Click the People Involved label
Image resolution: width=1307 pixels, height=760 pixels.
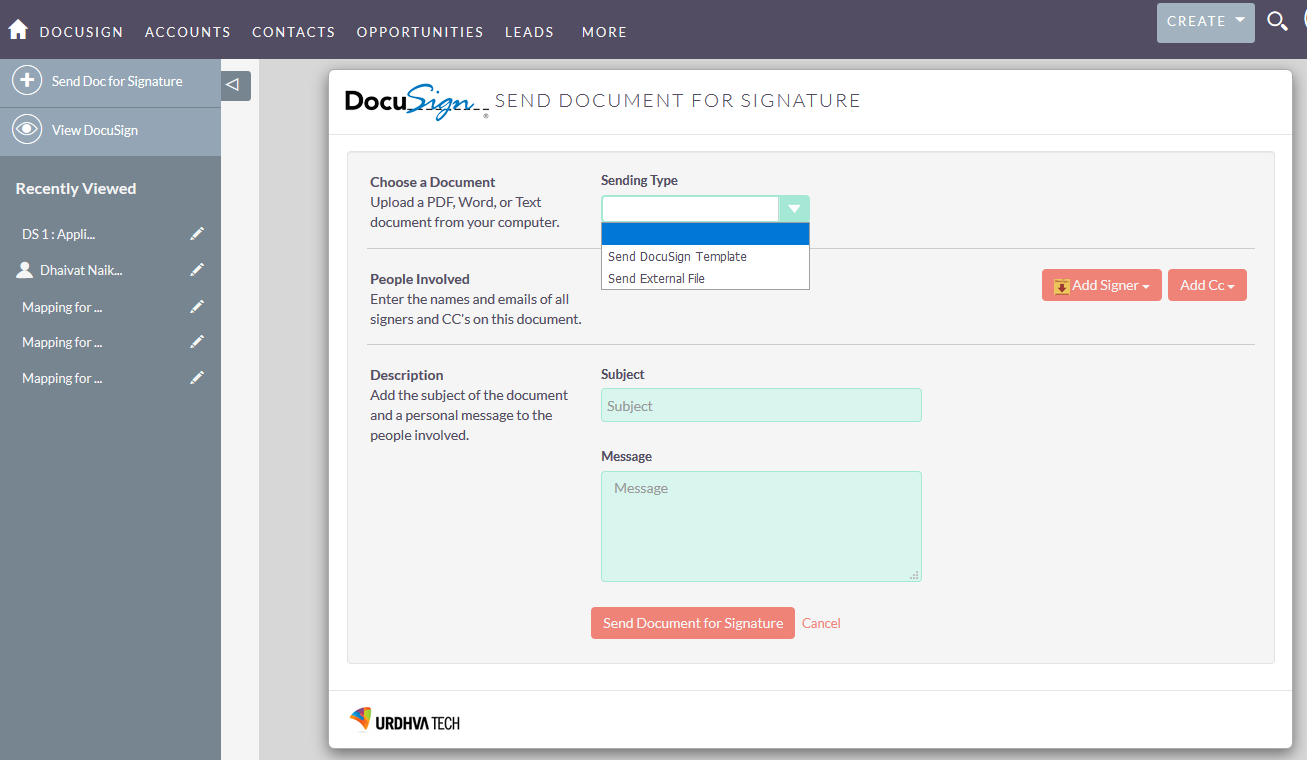click(x=420, y=279)
